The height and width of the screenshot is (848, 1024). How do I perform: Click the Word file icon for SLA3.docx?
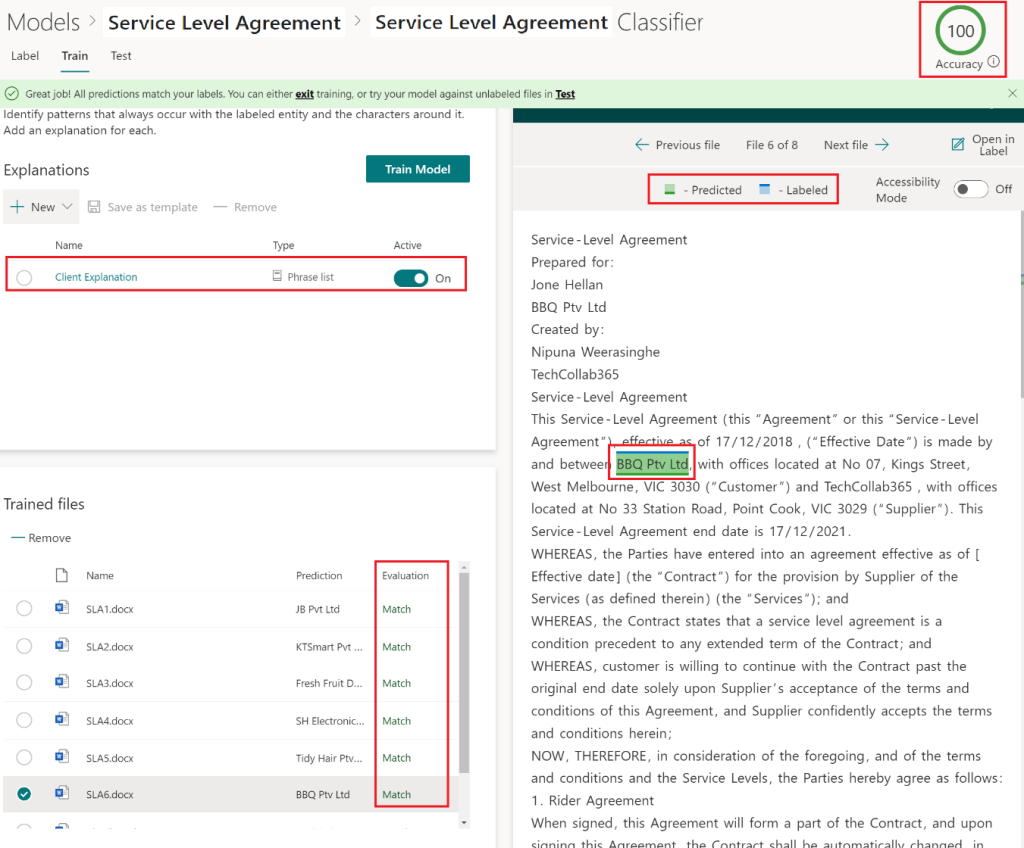(62, 683)
